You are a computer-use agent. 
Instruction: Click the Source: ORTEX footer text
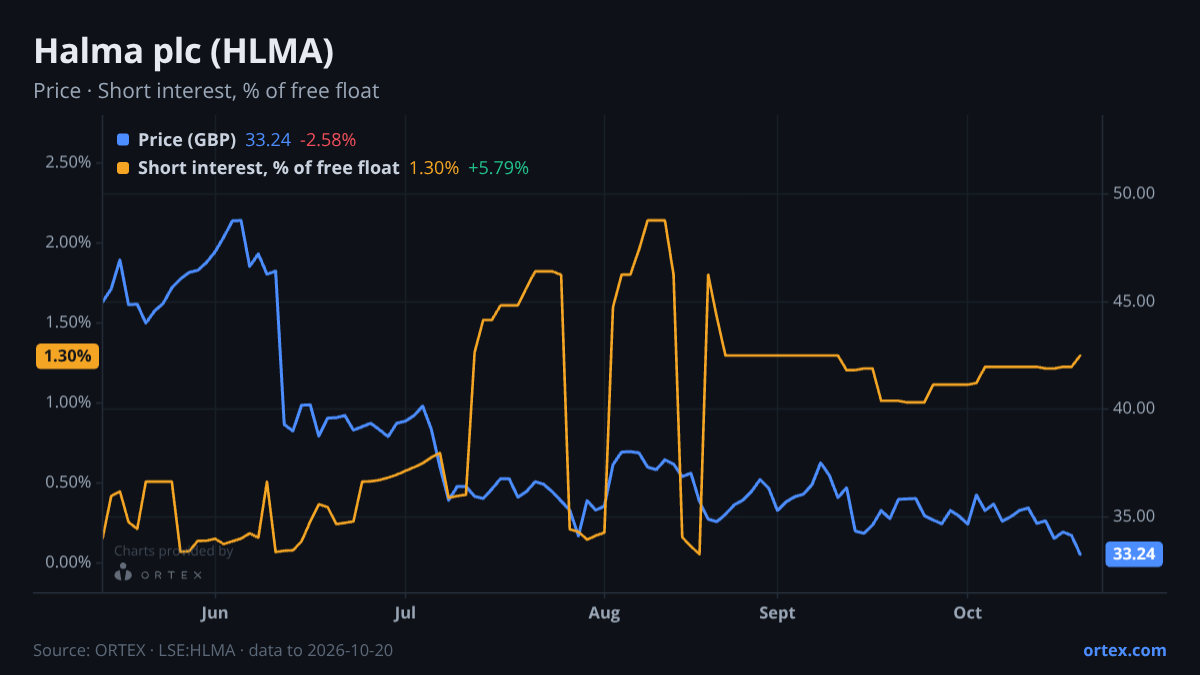pos(213,650)
